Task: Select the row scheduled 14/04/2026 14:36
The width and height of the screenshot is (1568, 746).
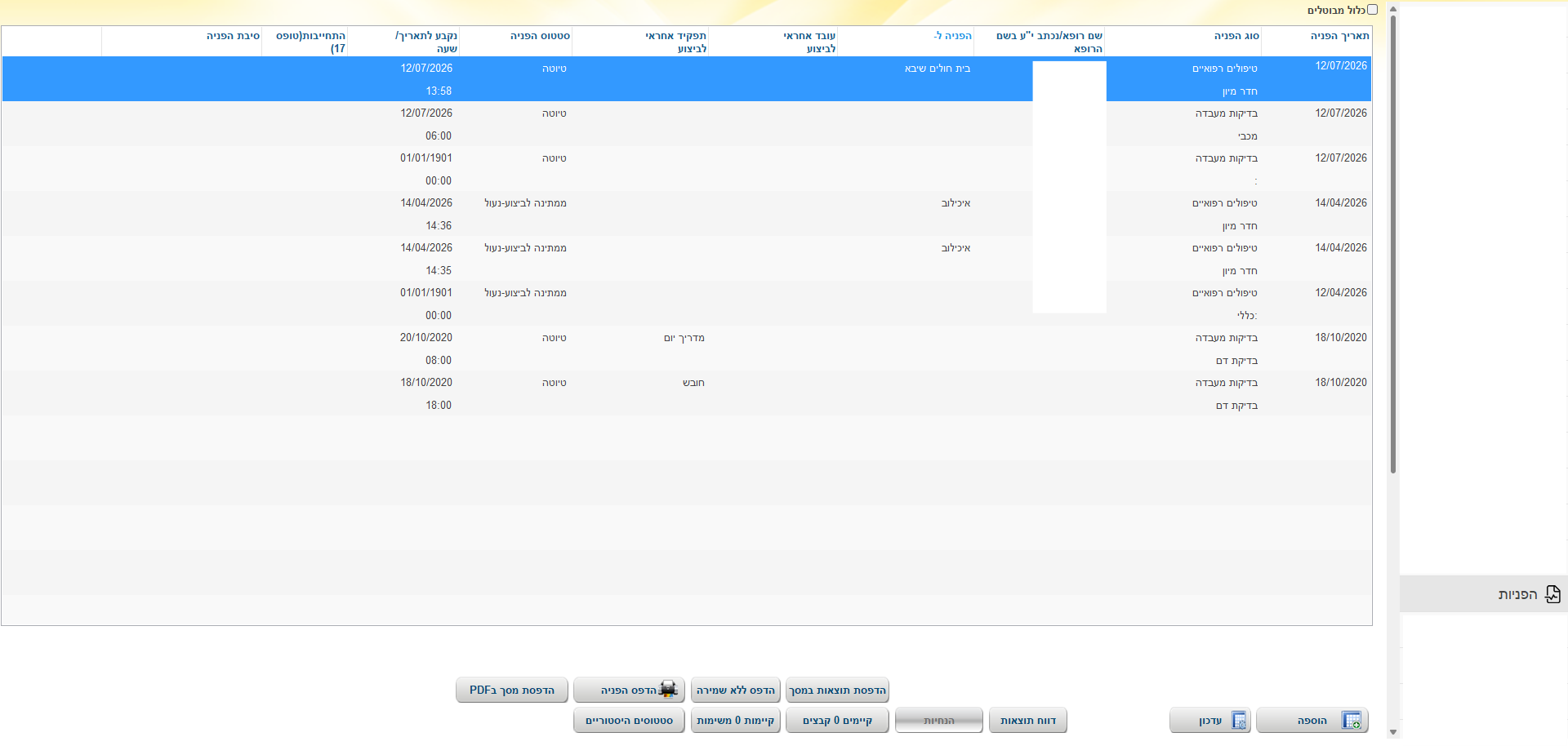Action: pyautogui.click(x=686, y=214)
